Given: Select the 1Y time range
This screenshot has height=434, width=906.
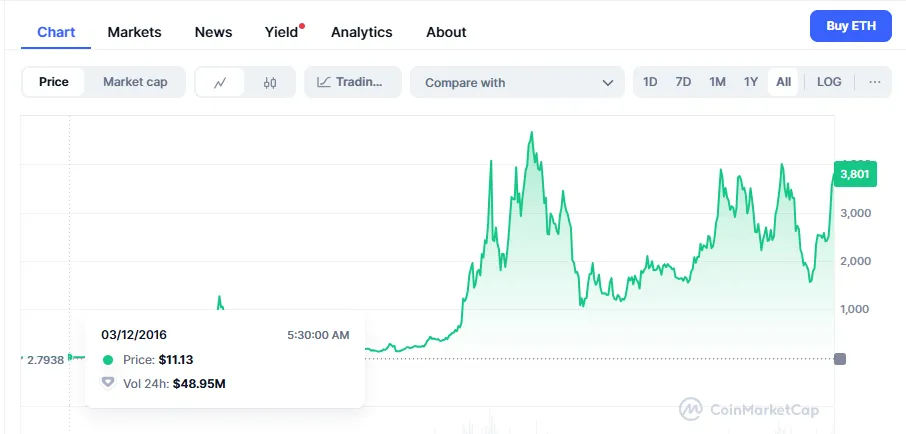Looking at the screenshot, I should click(751, 82).
